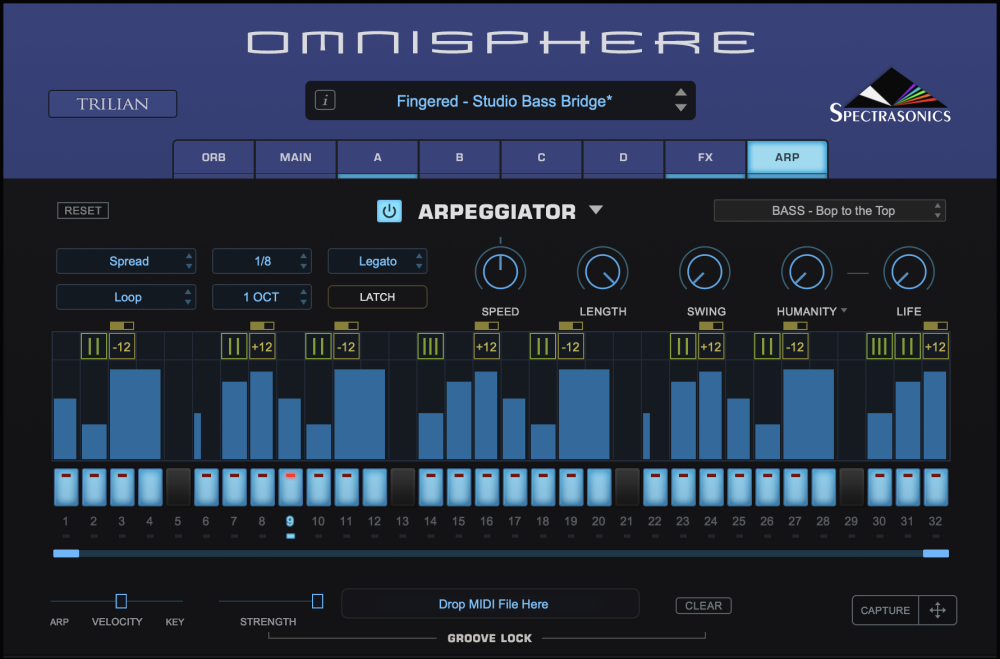This screenshot has width=1000, height=659.
Task: Click the +12 transpose box above step 32
Action: click(936, 346)
